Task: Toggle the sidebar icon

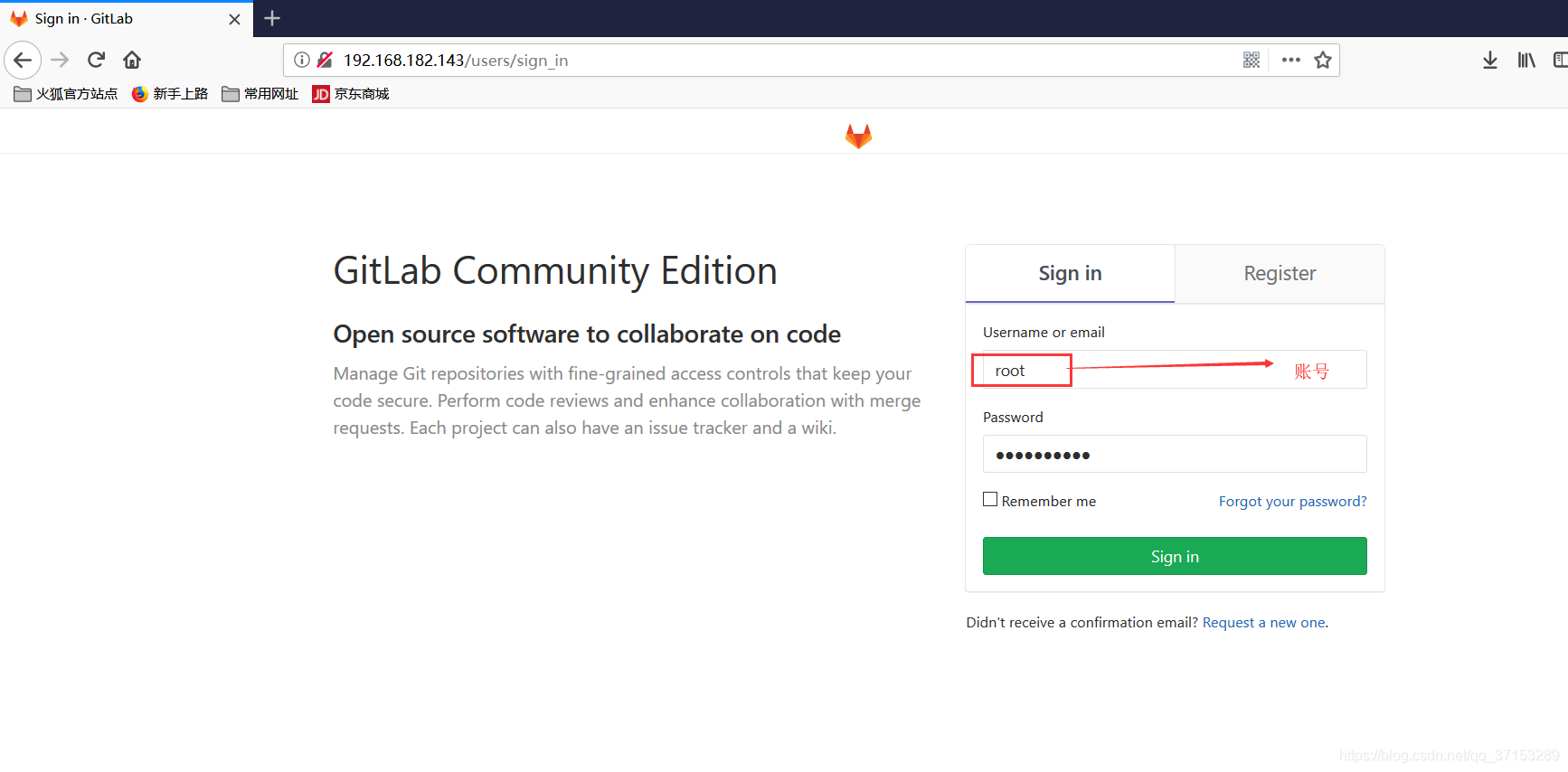Action: tap(1560, 61)
